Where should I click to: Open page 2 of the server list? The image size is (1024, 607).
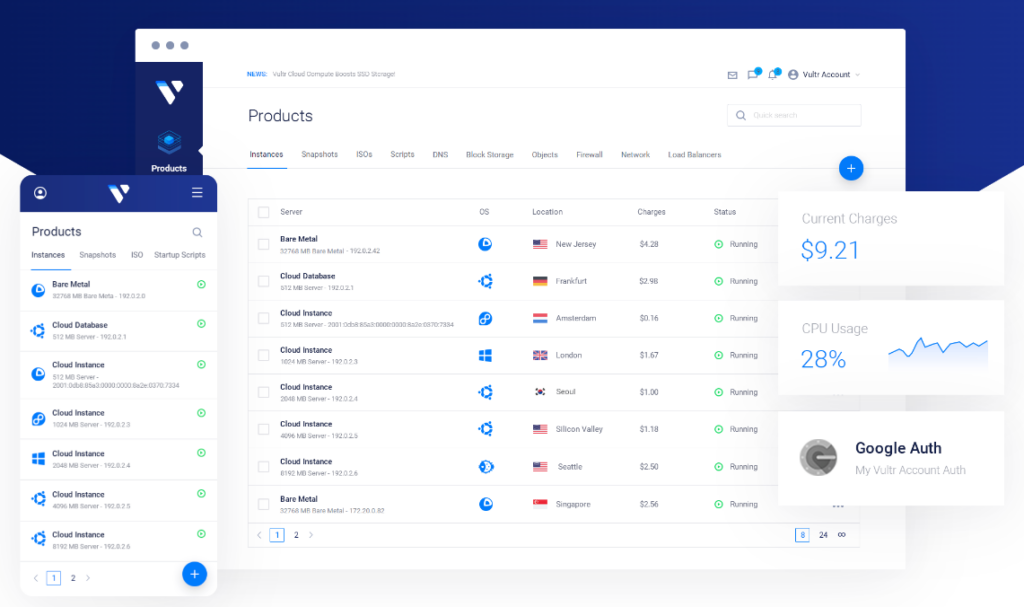(x=296, y=535)
